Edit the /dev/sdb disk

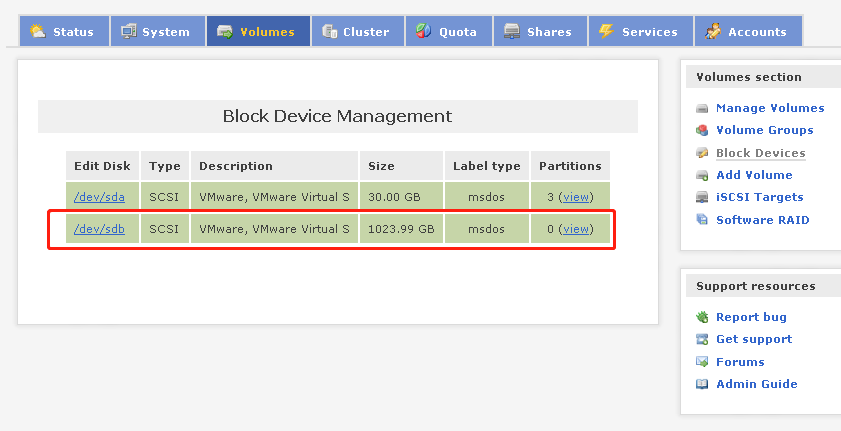coord(99,229)
